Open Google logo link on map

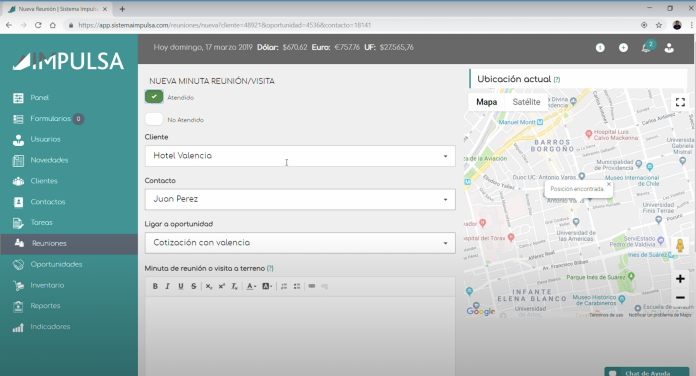[481, 311]
